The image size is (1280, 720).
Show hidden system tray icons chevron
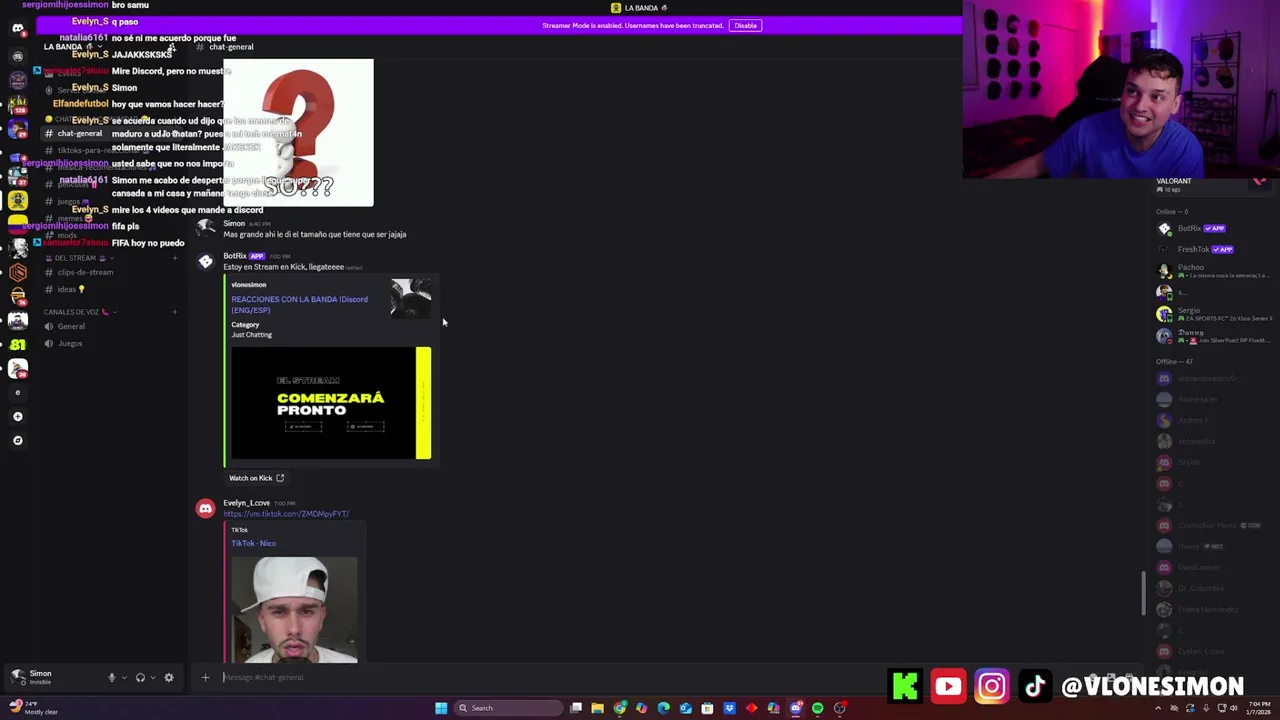tap(1158, 708)
